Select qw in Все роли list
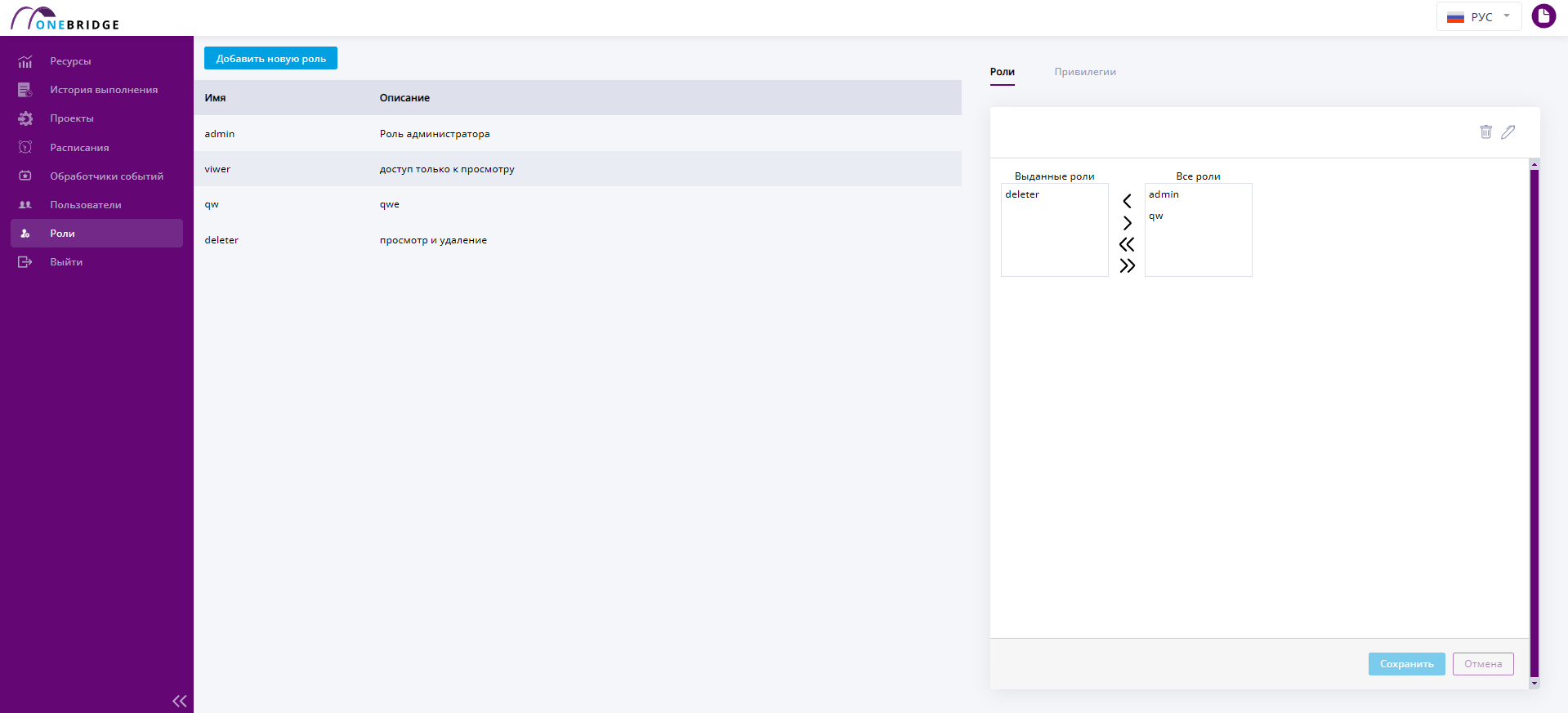 pos(1198,216)
